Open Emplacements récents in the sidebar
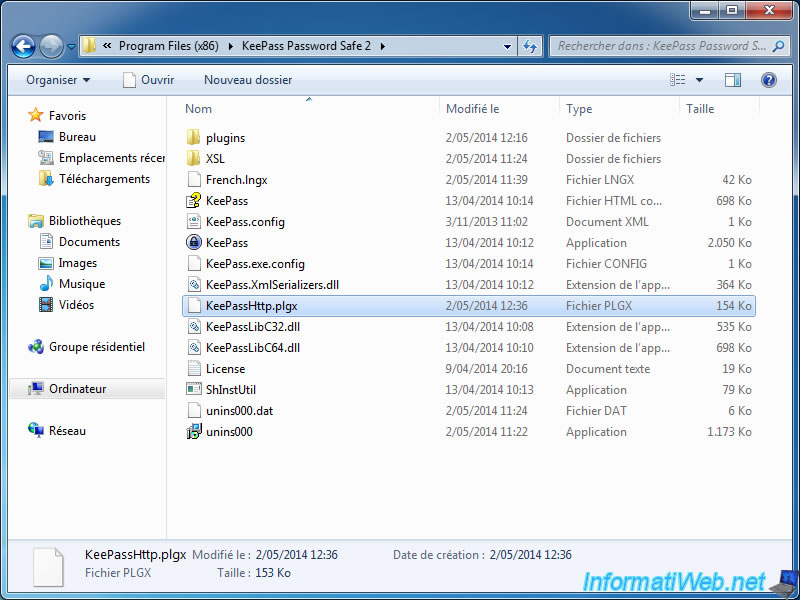 pos(111,158)
